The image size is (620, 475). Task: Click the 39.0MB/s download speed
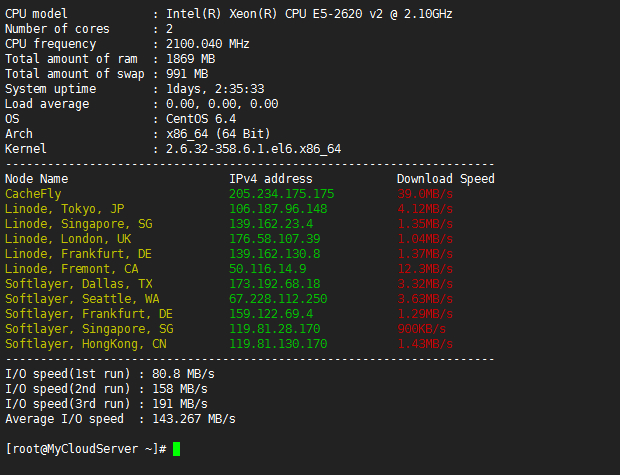tap(425, 194)
